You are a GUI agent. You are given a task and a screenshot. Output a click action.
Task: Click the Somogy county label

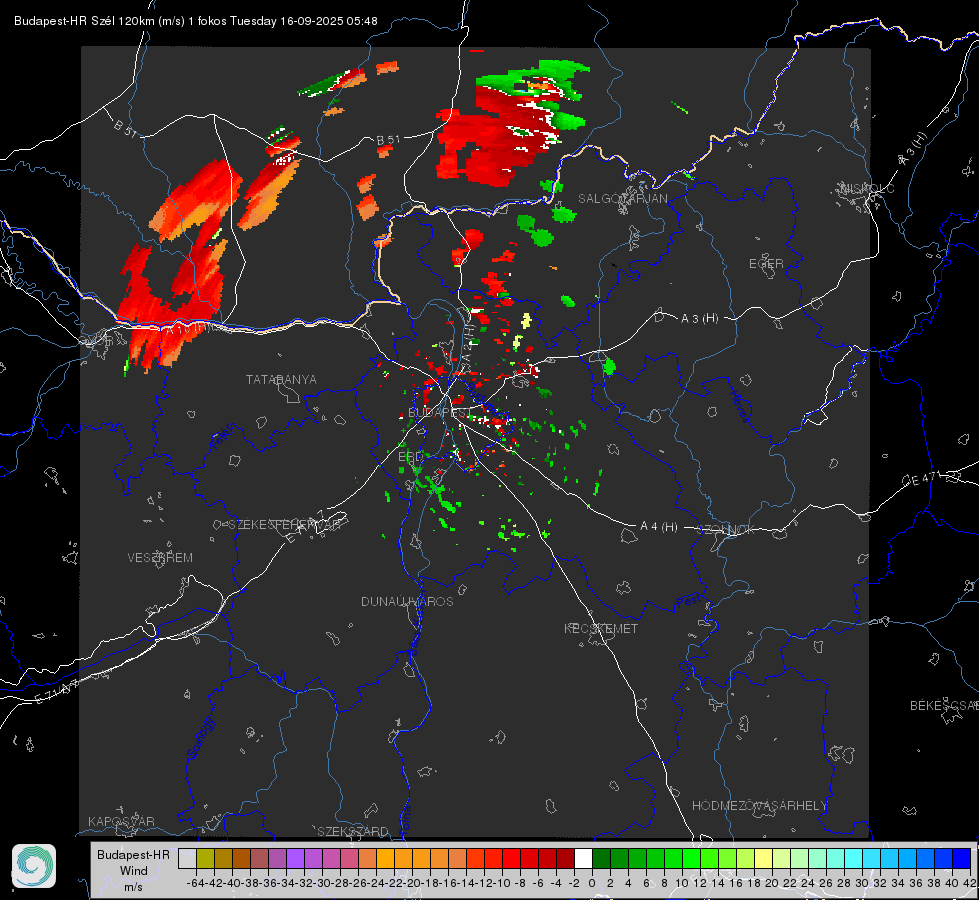[x=200, y=738]
